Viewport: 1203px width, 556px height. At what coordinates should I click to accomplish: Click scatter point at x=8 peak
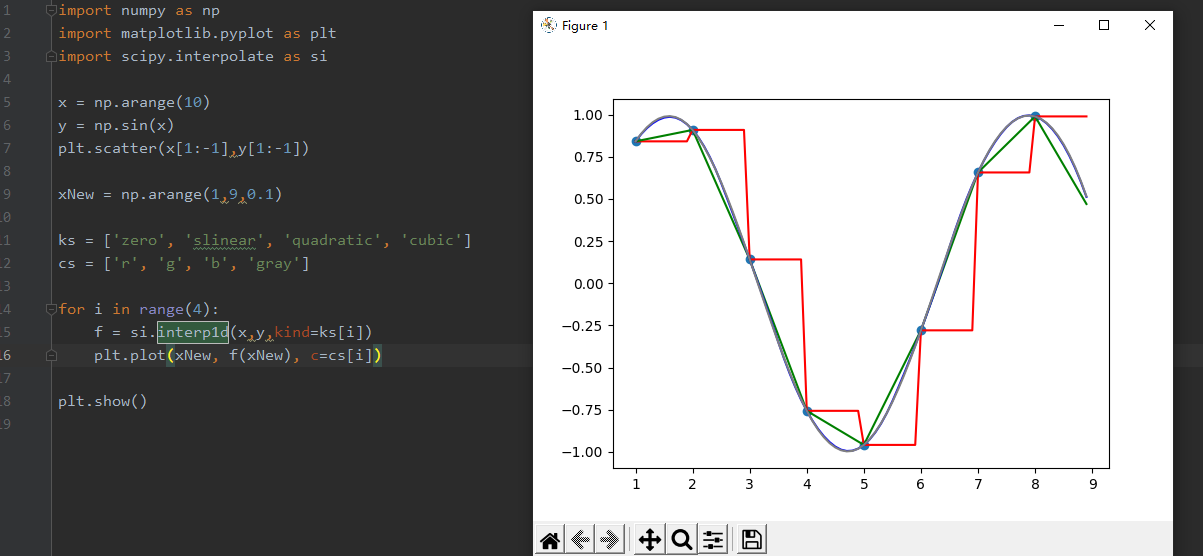coord(1035,117)
